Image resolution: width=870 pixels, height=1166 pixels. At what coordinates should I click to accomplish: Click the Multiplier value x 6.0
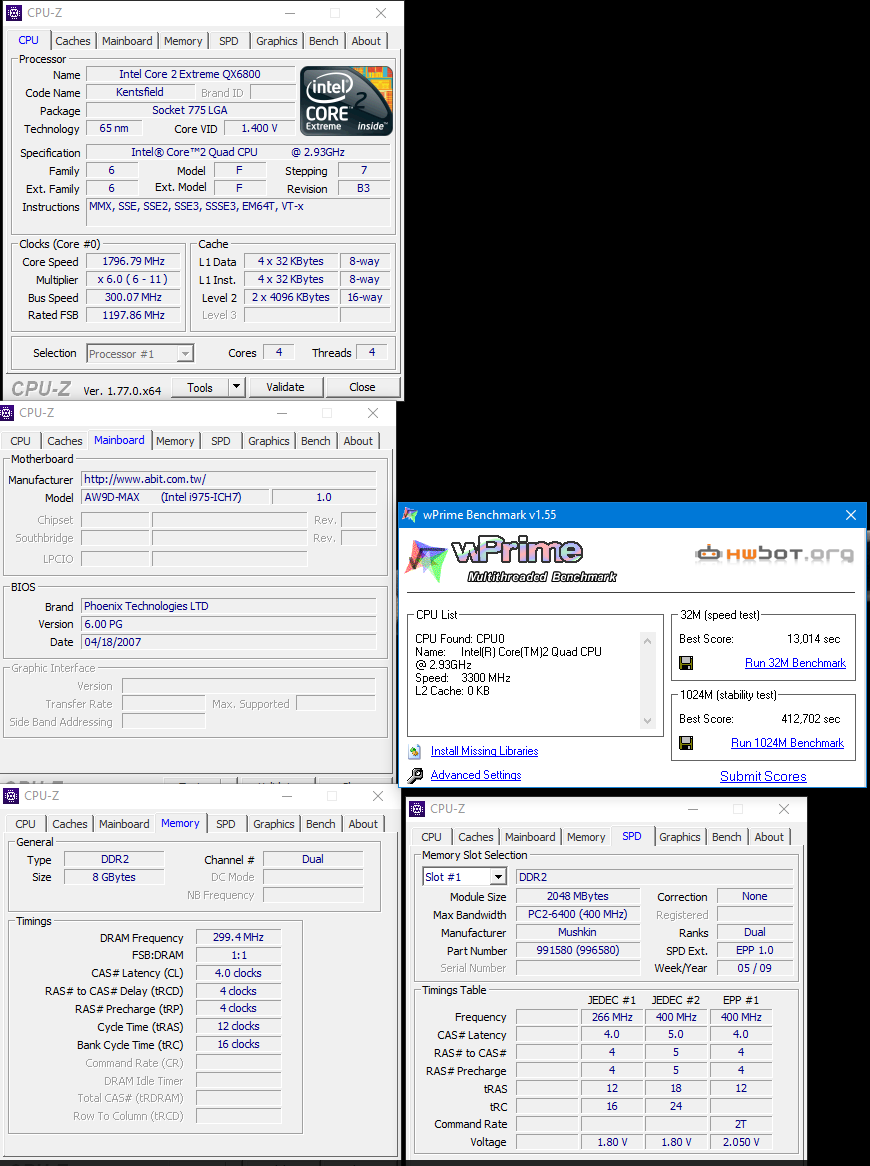pos(134,280)
